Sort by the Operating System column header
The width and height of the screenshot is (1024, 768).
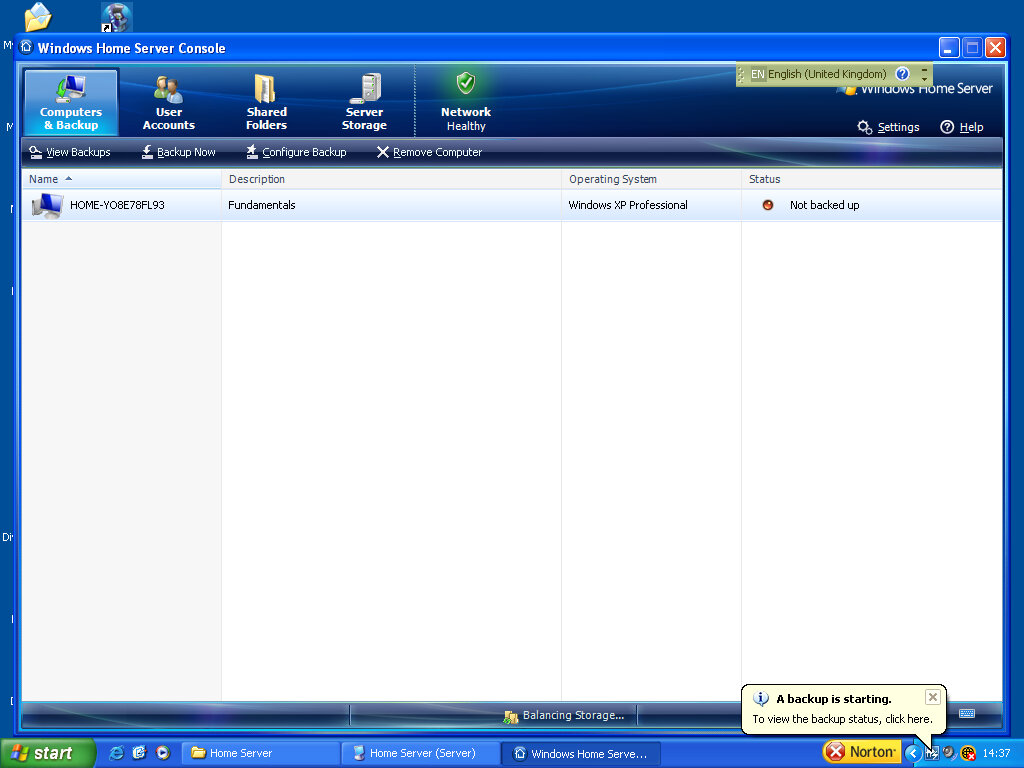click(x=613, y=179)
